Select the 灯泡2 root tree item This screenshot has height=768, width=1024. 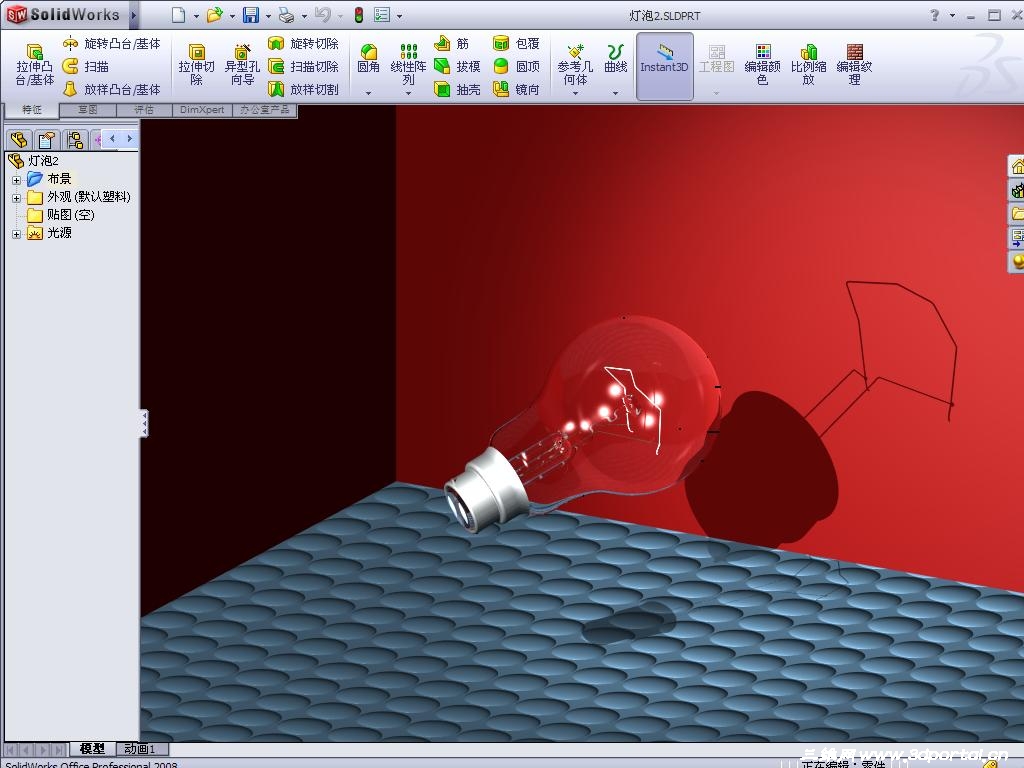tap(33, 161)
